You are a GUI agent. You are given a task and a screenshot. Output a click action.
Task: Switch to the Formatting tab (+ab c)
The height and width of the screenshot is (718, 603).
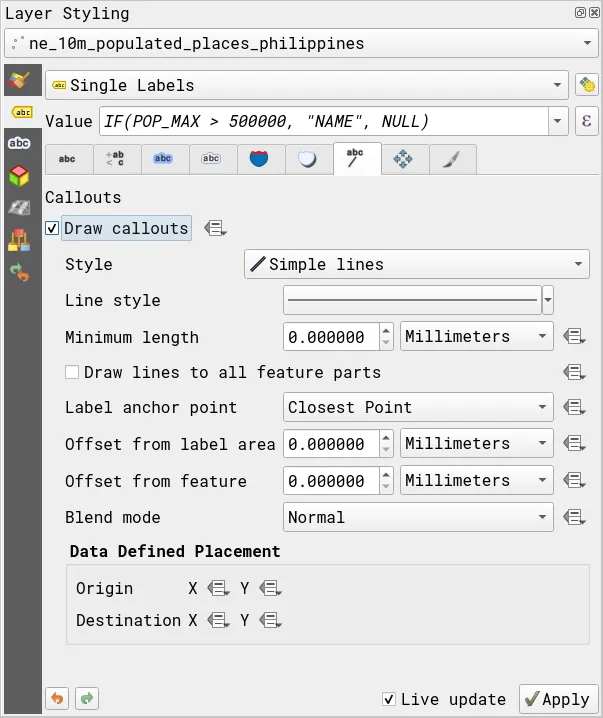click(115, 159)
